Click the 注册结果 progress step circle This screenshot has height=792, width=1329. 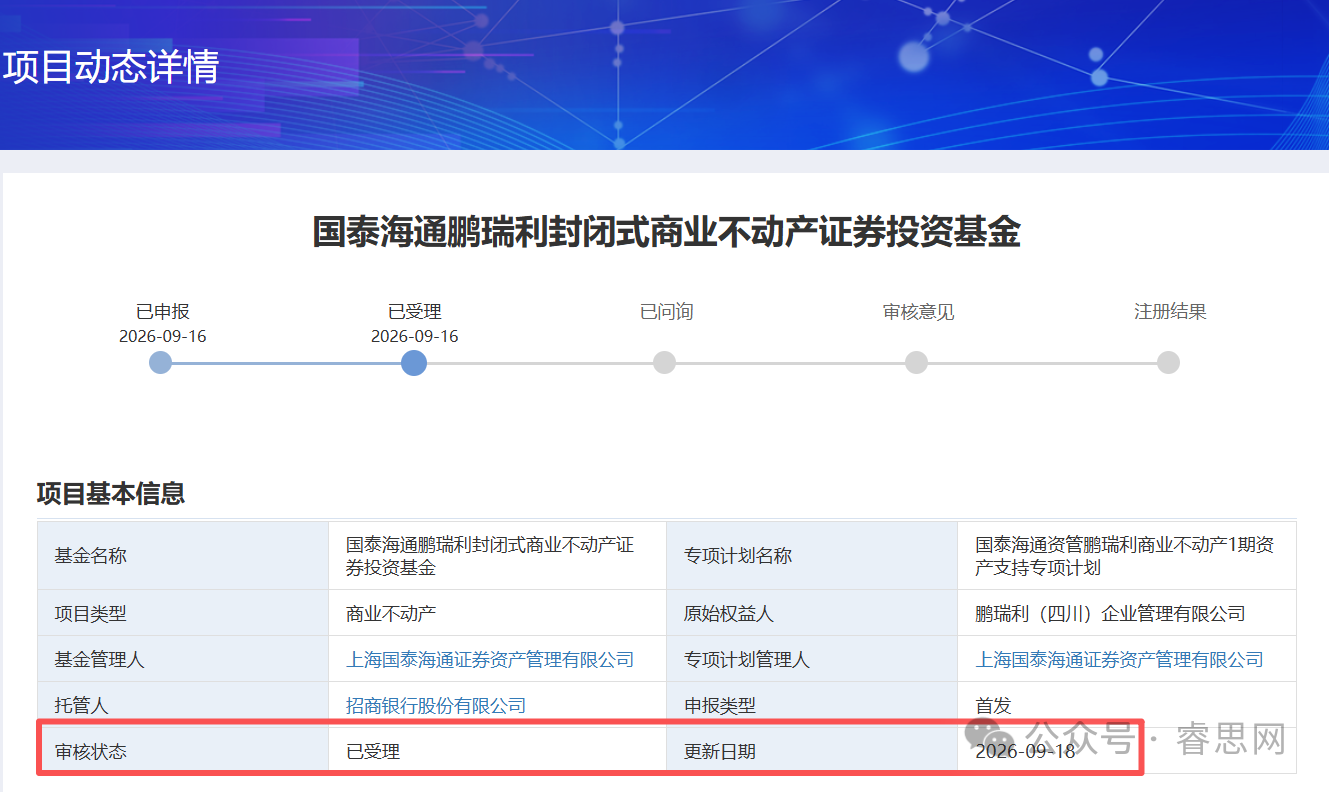click(x=1168, y=362)
